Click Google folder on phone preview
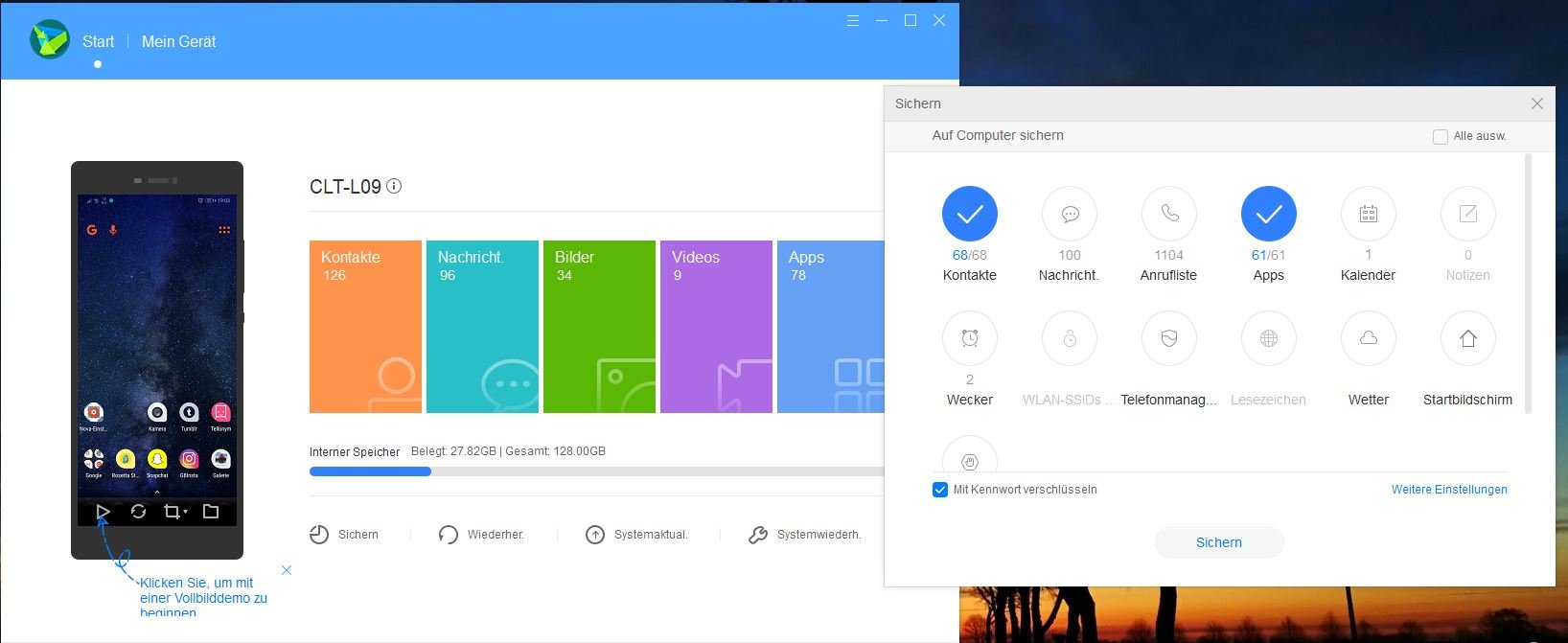 (x=93, y=459)
